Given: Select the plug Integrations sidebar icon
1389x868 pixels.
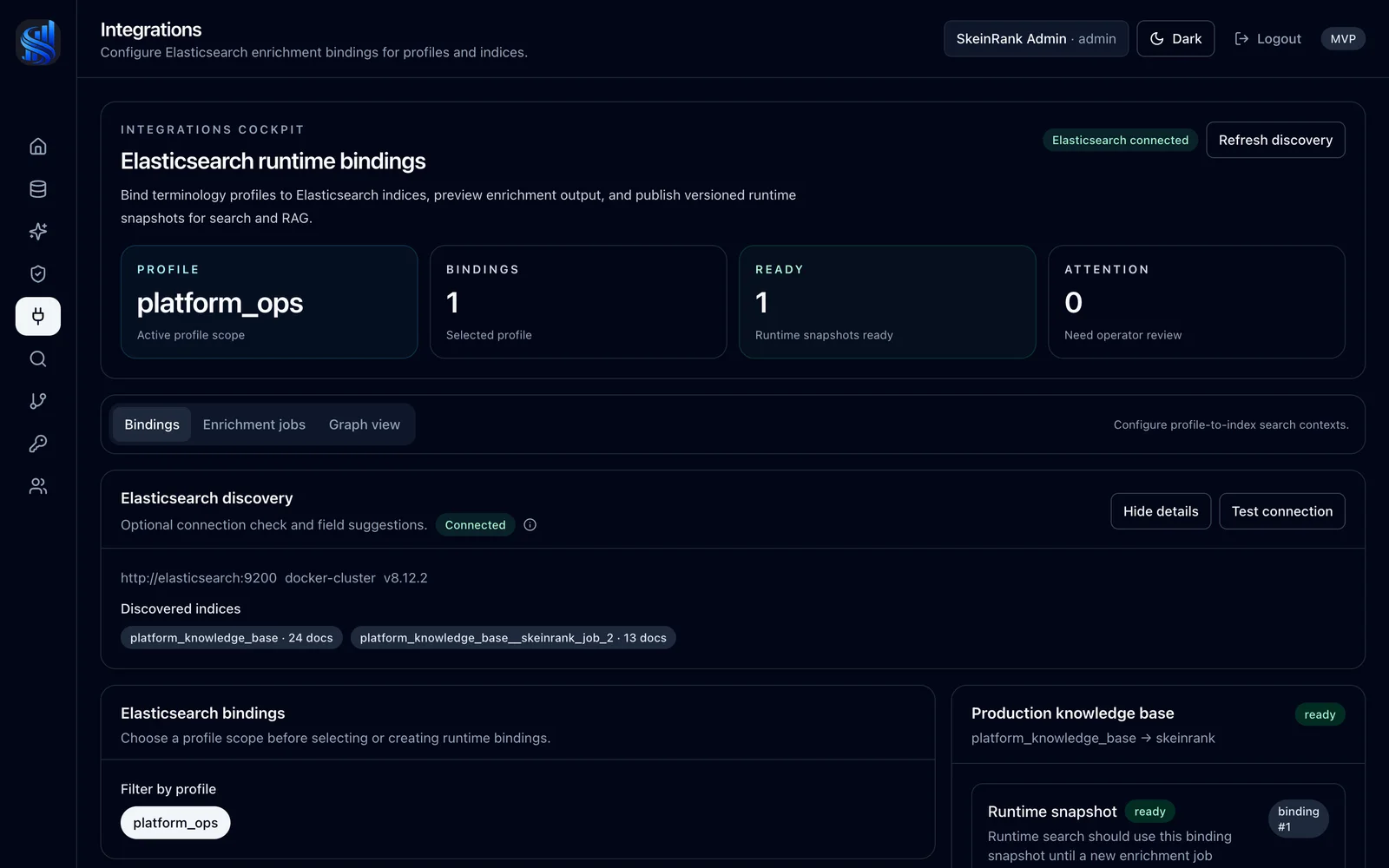Looking at the screenshot, I should click(38, 316).
